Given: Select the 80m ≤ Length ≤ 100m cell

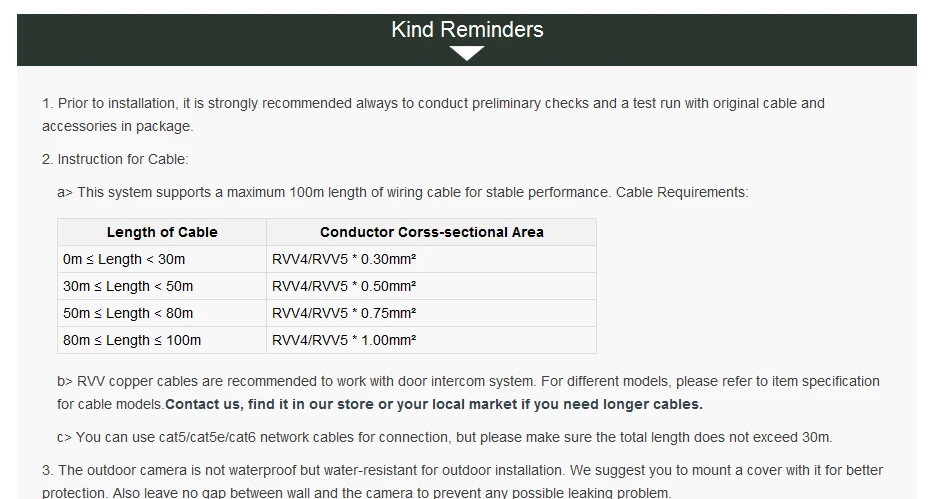Looking at the screenshot, I should tap(162, 340).
